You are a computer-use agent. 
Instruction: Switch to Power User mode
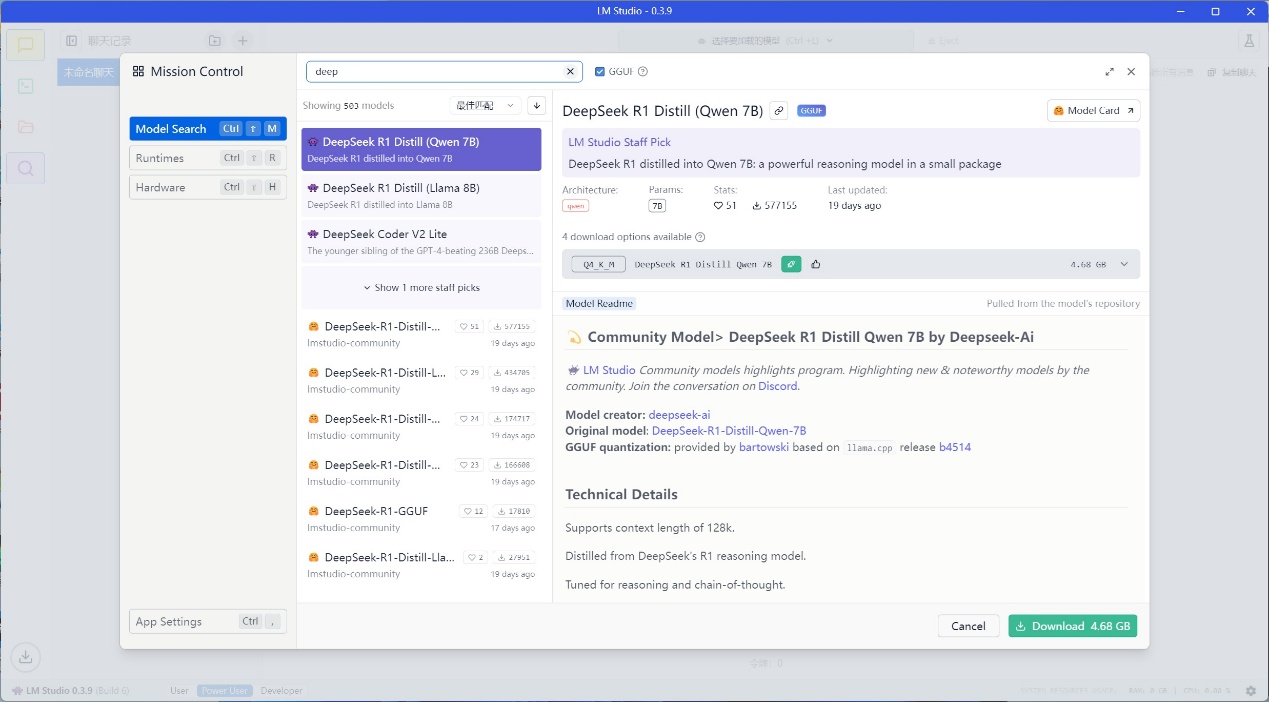(x=224, y=690)
